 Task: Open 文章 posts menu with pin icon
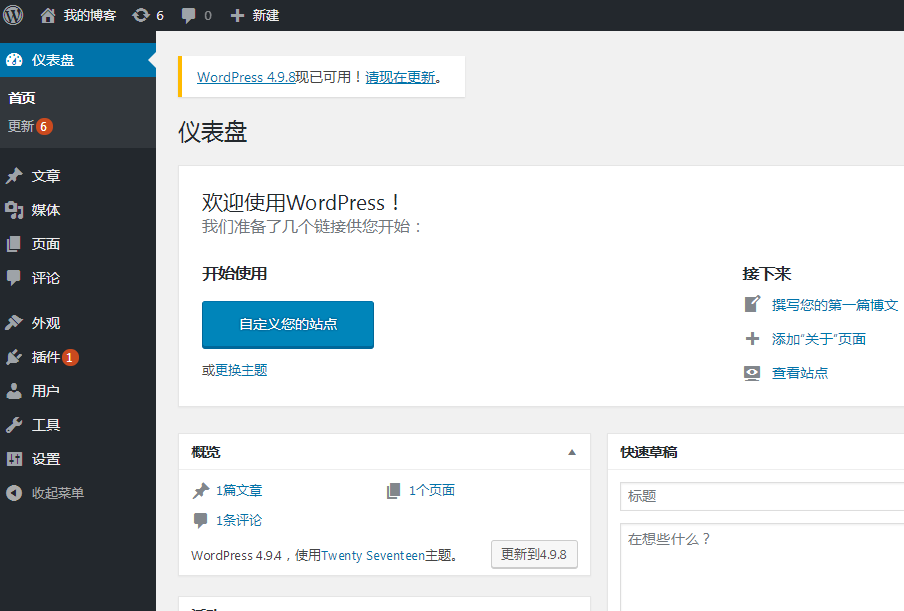pyautogui.click(x=45, y=176)
